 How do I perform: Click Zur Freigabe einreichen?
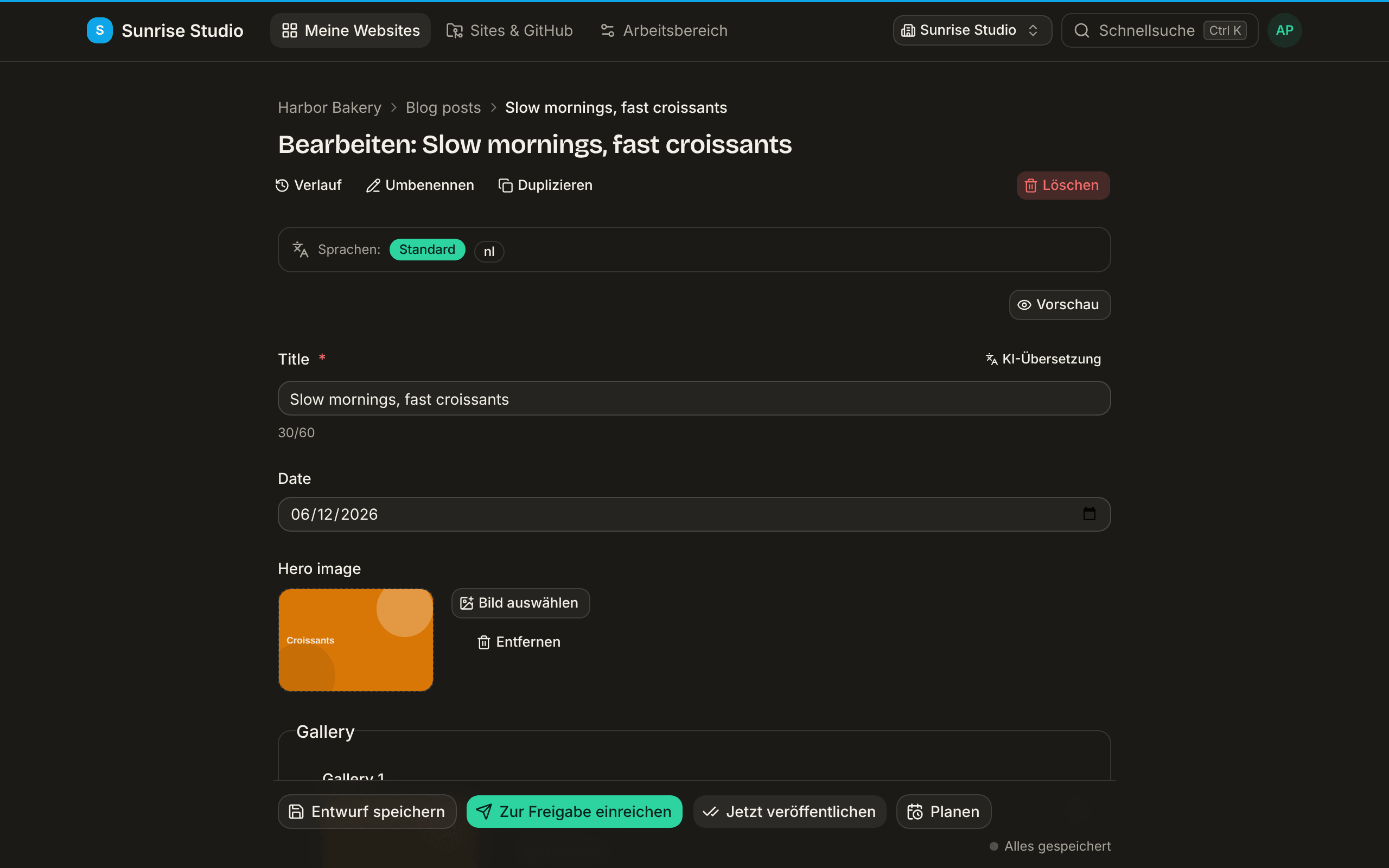574,812
